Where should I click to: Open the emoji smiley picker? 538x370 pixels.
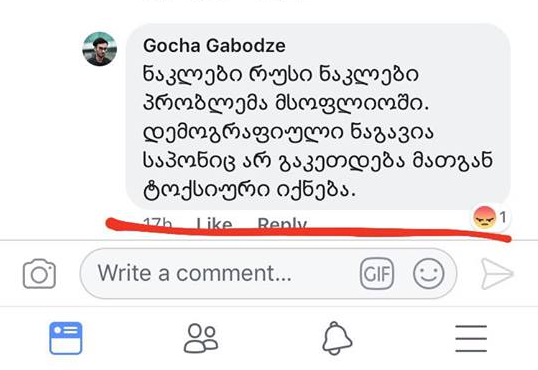[x=429, y=274]
